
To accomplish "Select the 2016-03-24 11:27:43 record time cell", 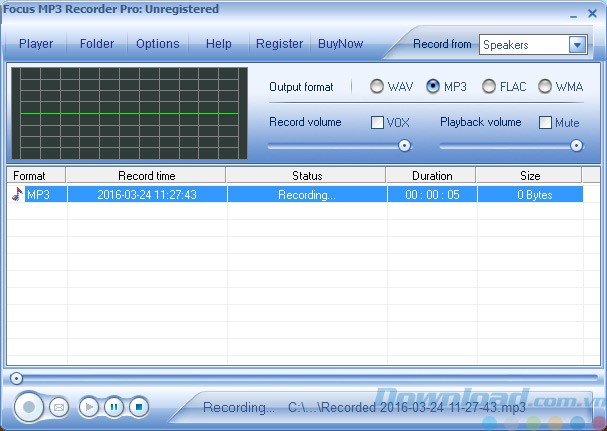I will [147, 194].
